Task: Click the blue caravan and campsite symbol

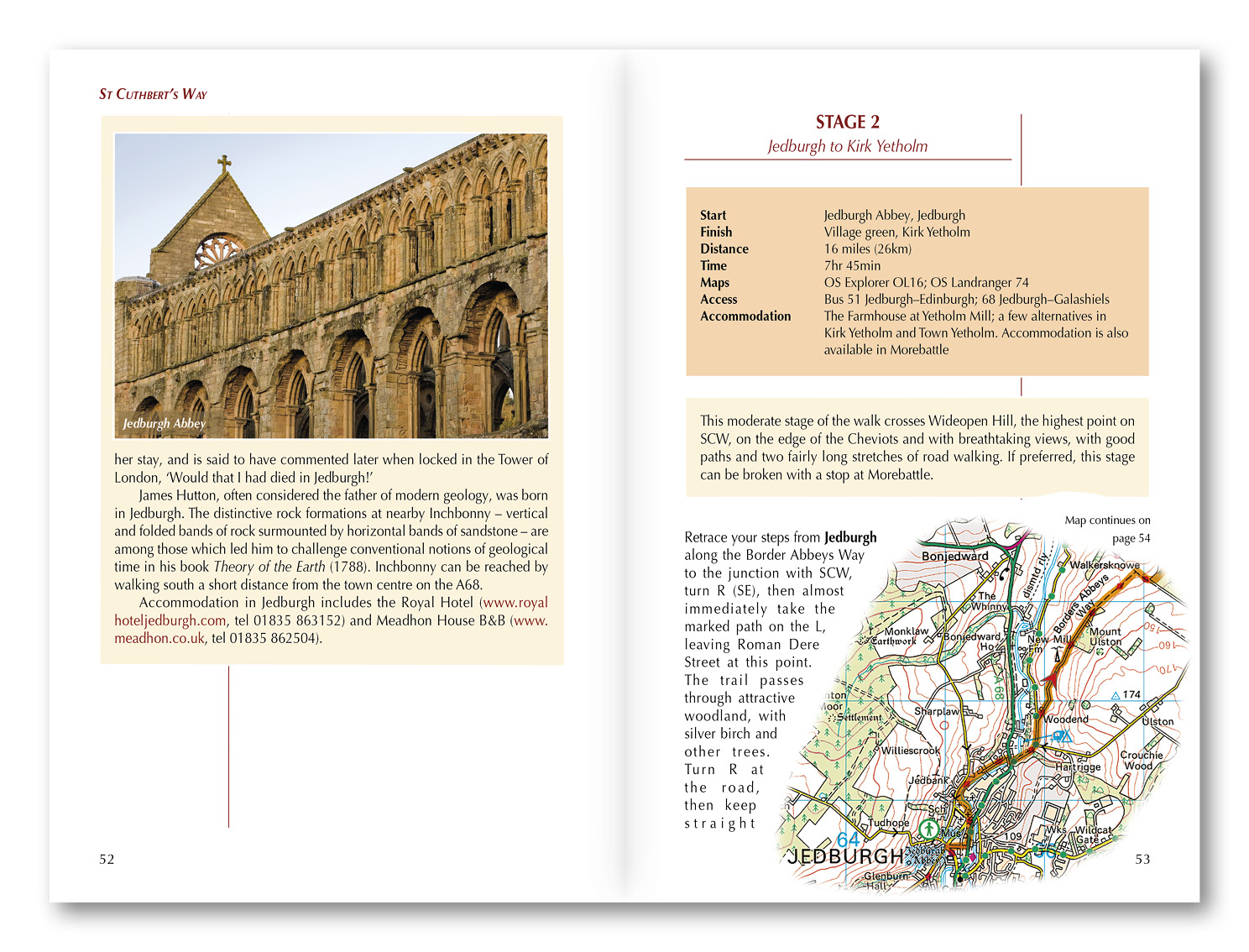Action: click(1061, 736)
